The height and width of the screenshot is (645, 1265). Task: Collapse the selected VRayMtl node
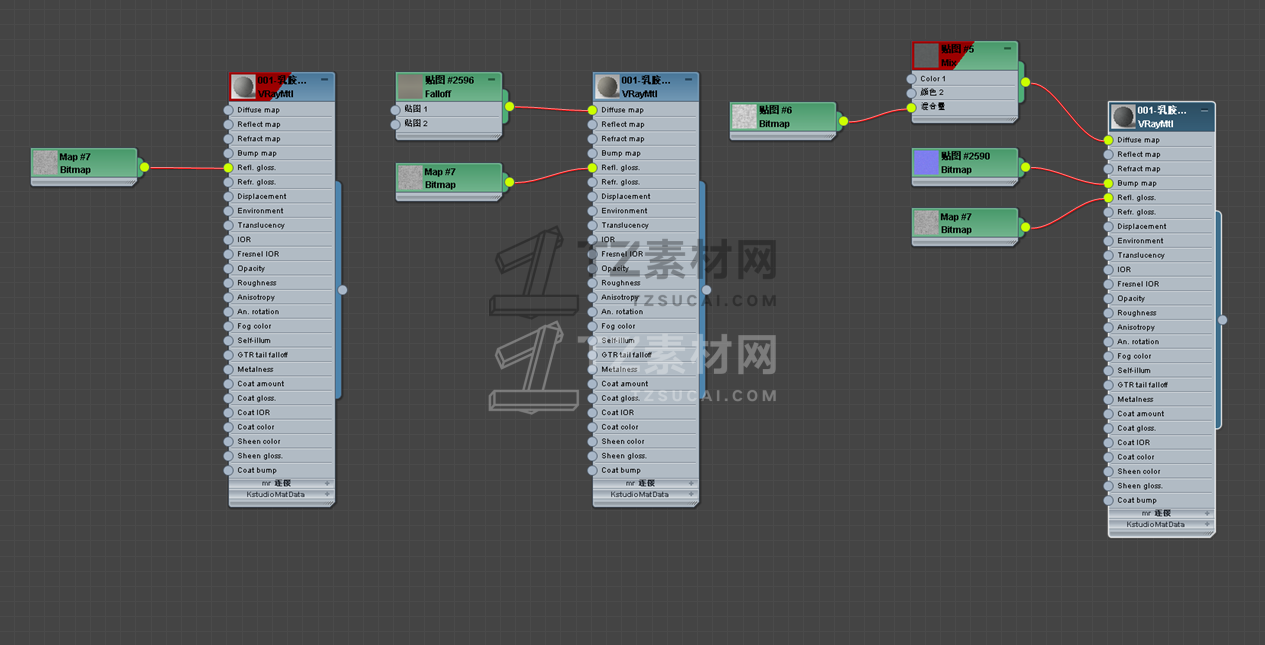(x=1204, y=111)
